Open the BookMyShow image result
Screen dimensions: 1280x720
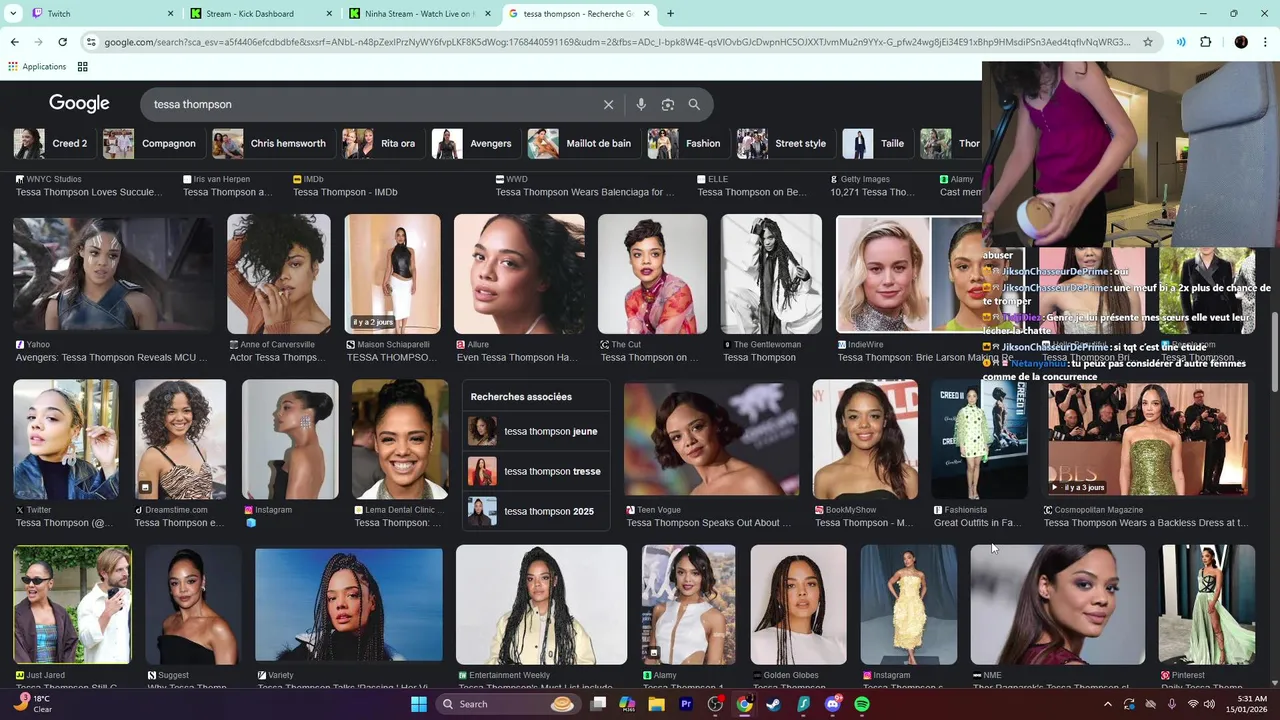pos(865,439)
